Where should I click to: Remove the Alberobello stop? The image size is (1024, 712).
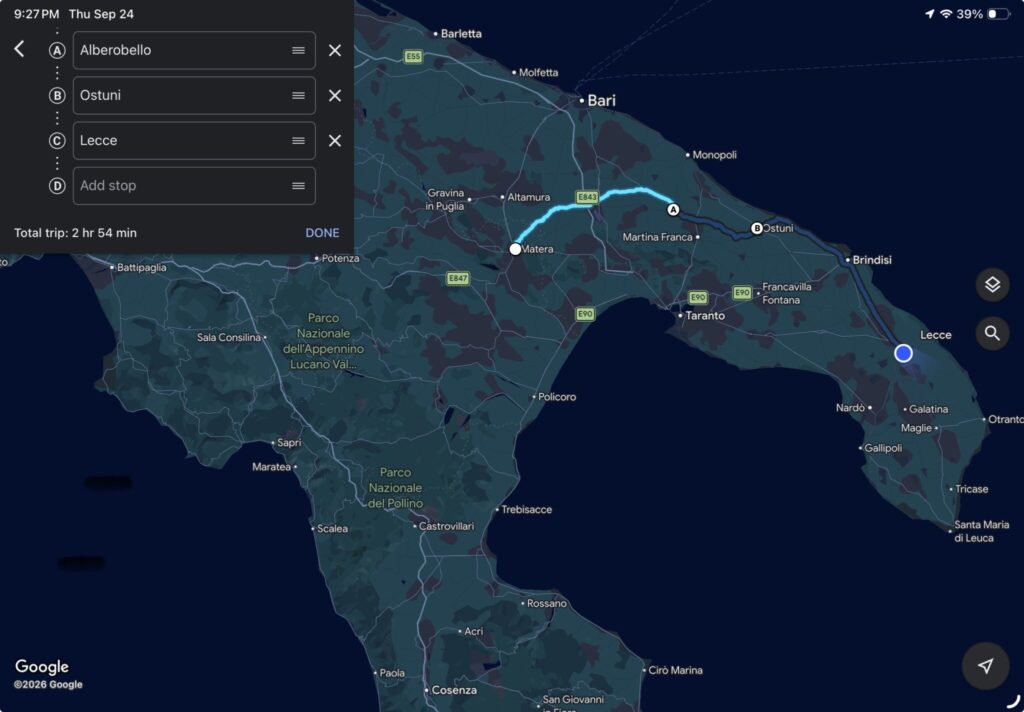334,50
